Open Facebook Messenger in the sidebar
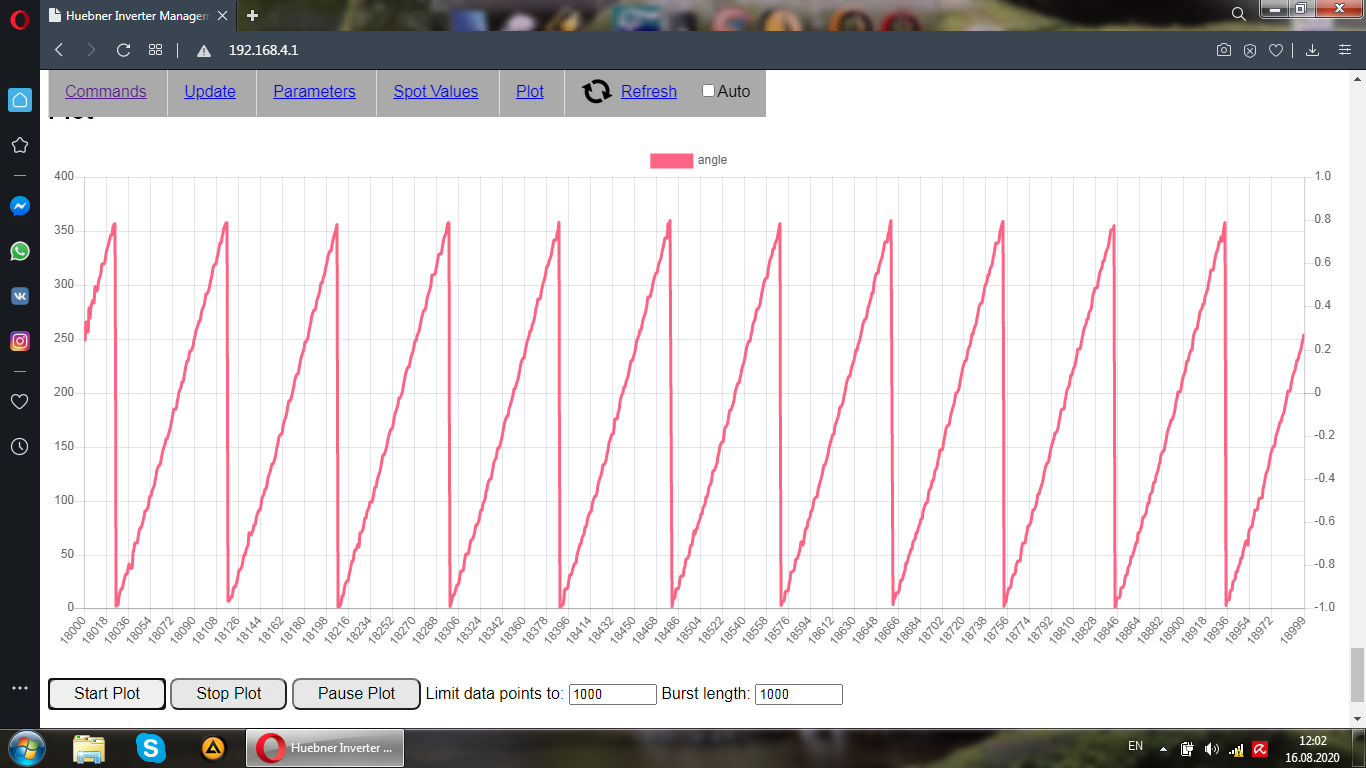 tap(20, 206)
